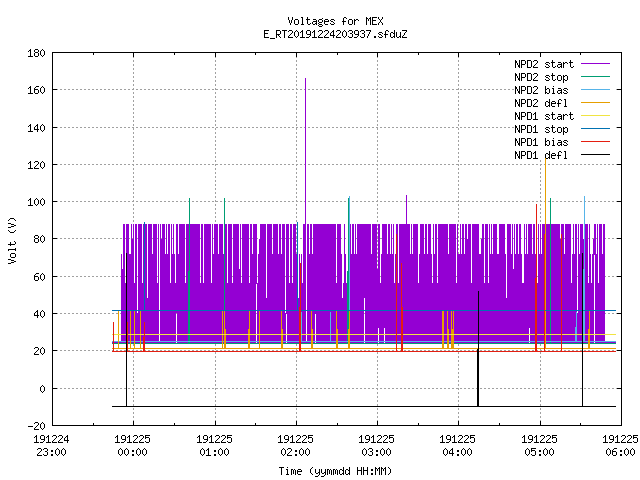Click the green NPD2 stop legend line
The height and width of the screenshot is (480, 640).
tap(595, 76)
